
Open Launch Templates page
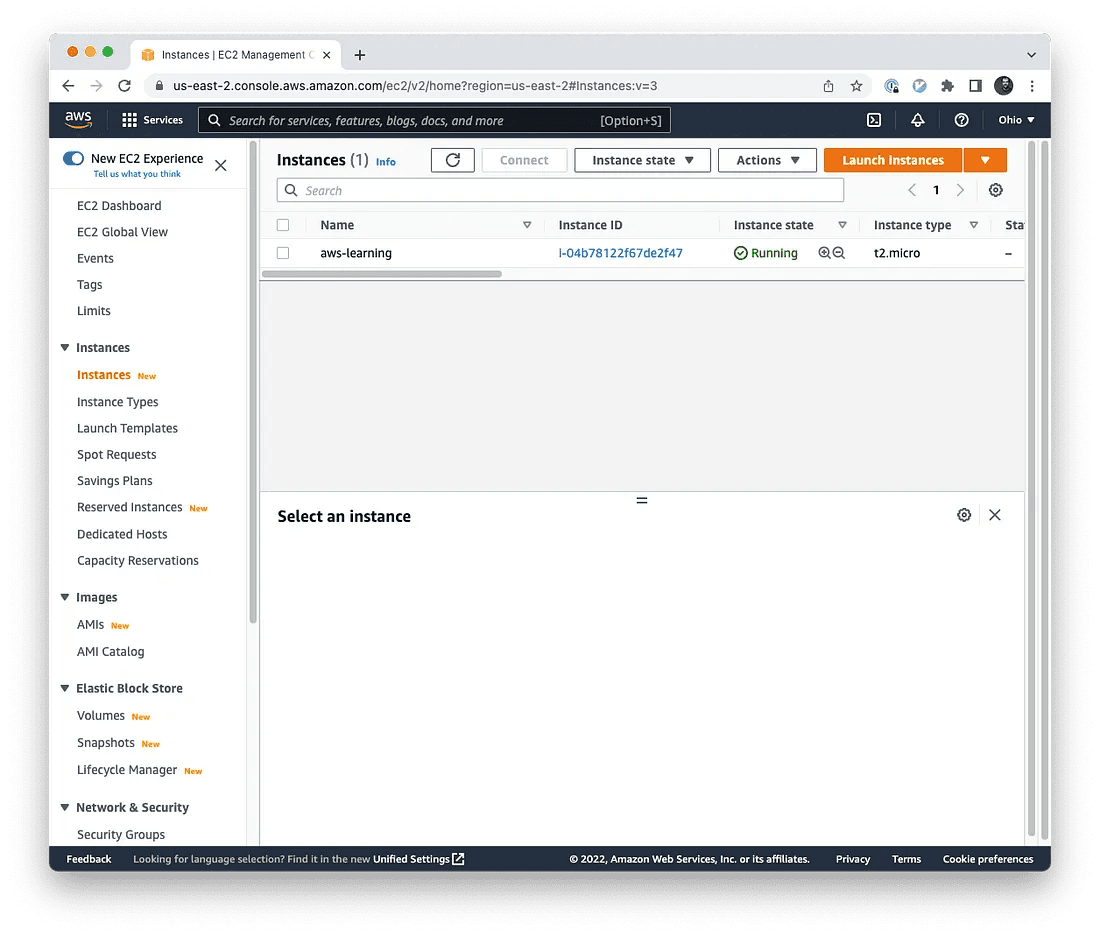[127, 428]
